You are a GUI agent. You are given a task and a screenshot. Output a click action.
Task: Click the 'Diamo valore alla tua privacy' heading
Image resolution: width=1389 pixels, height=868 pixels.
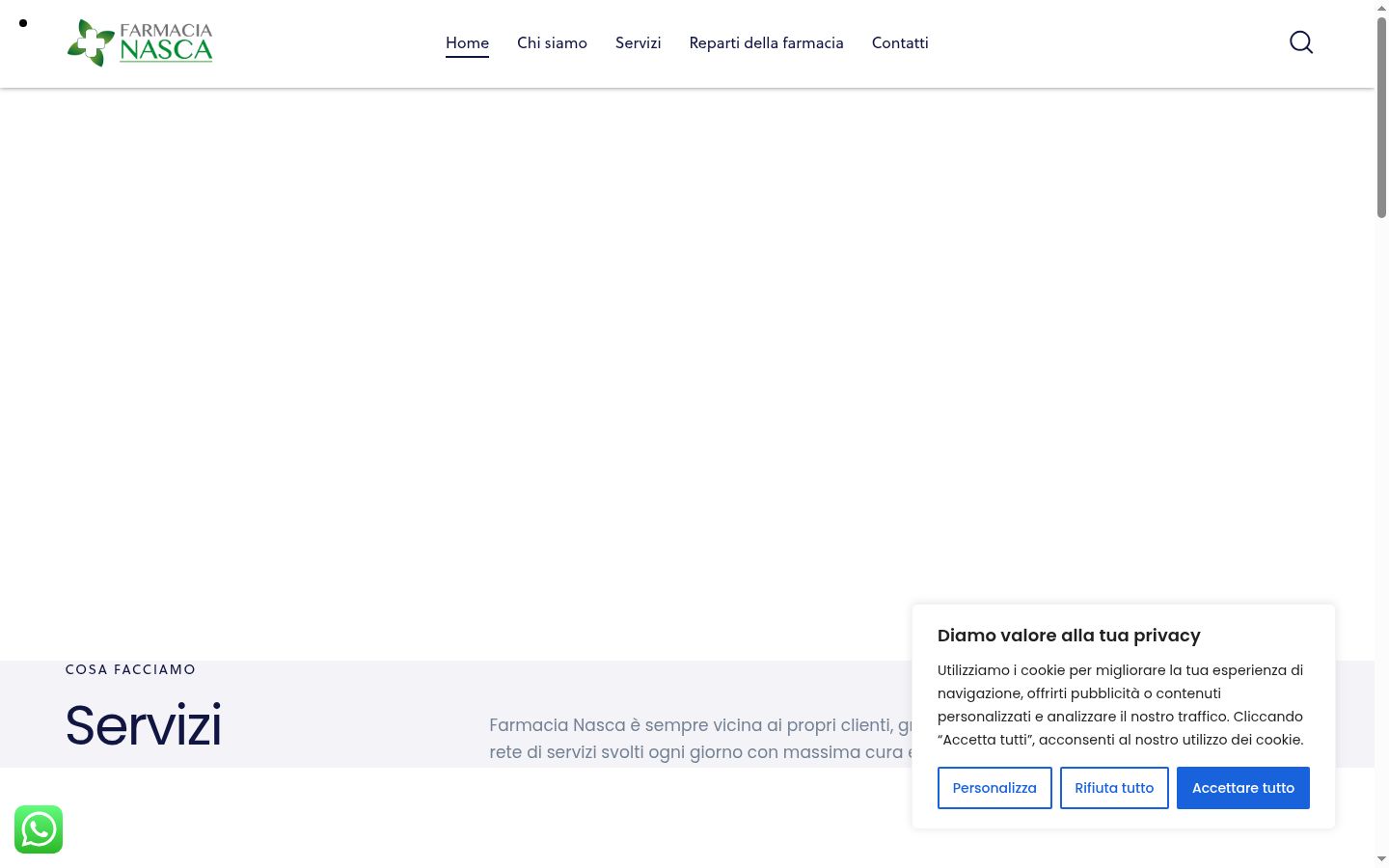pyautogui.click(x=1069, y=636)
